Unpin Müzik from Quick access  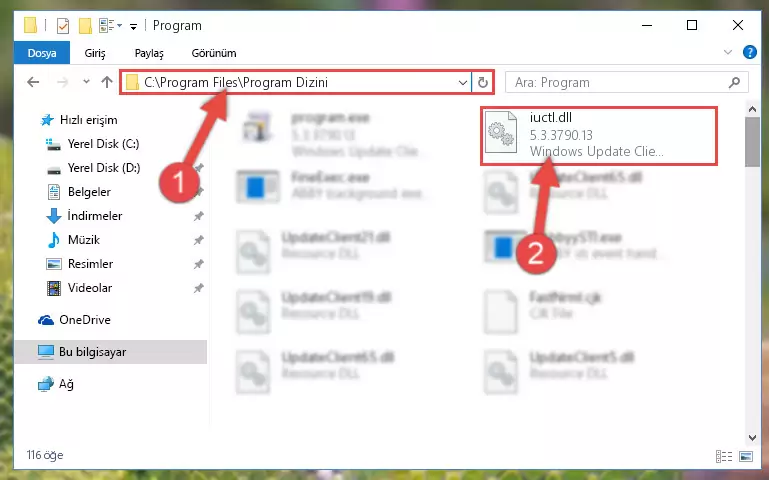[198, 240]
